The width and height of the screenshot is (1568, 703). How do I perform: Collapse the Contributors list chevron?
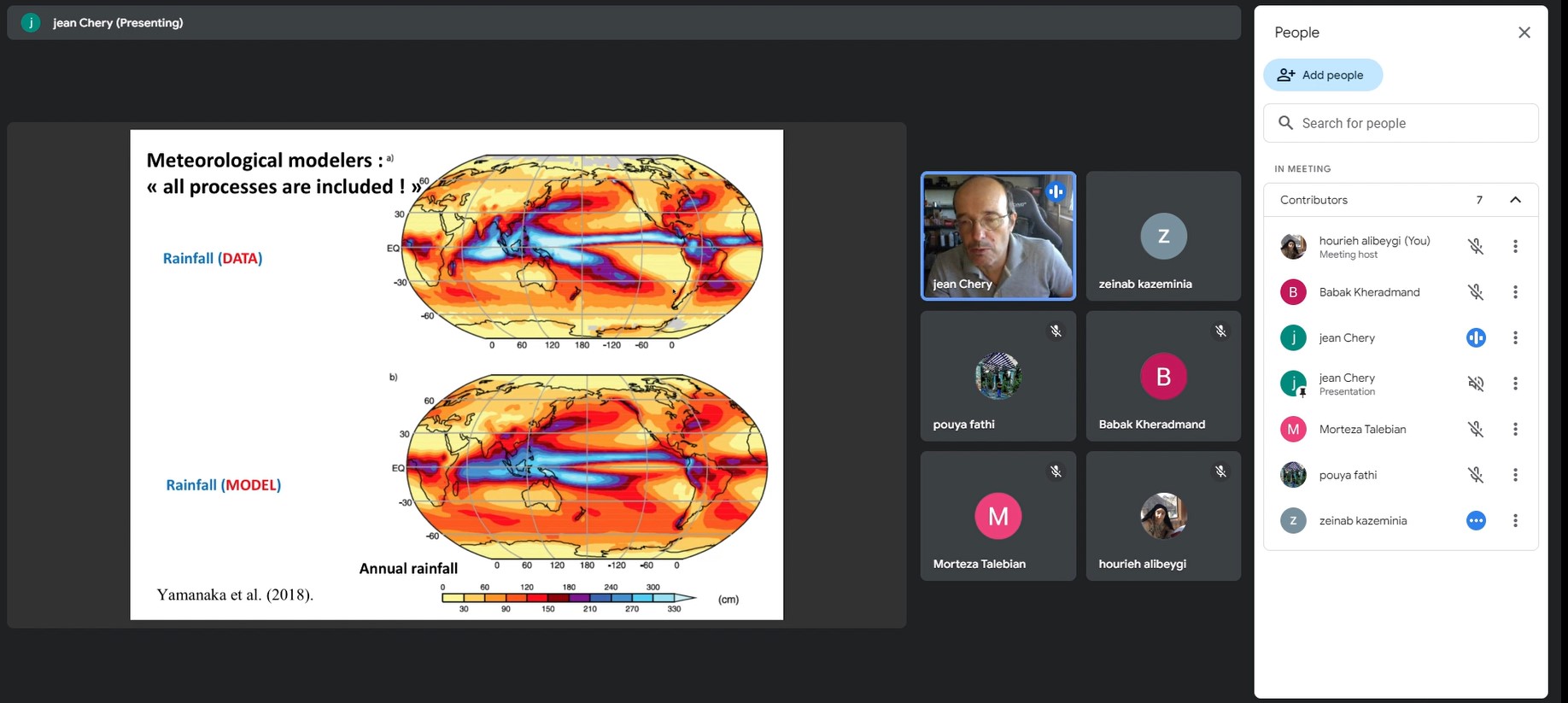coord(1515,200)
